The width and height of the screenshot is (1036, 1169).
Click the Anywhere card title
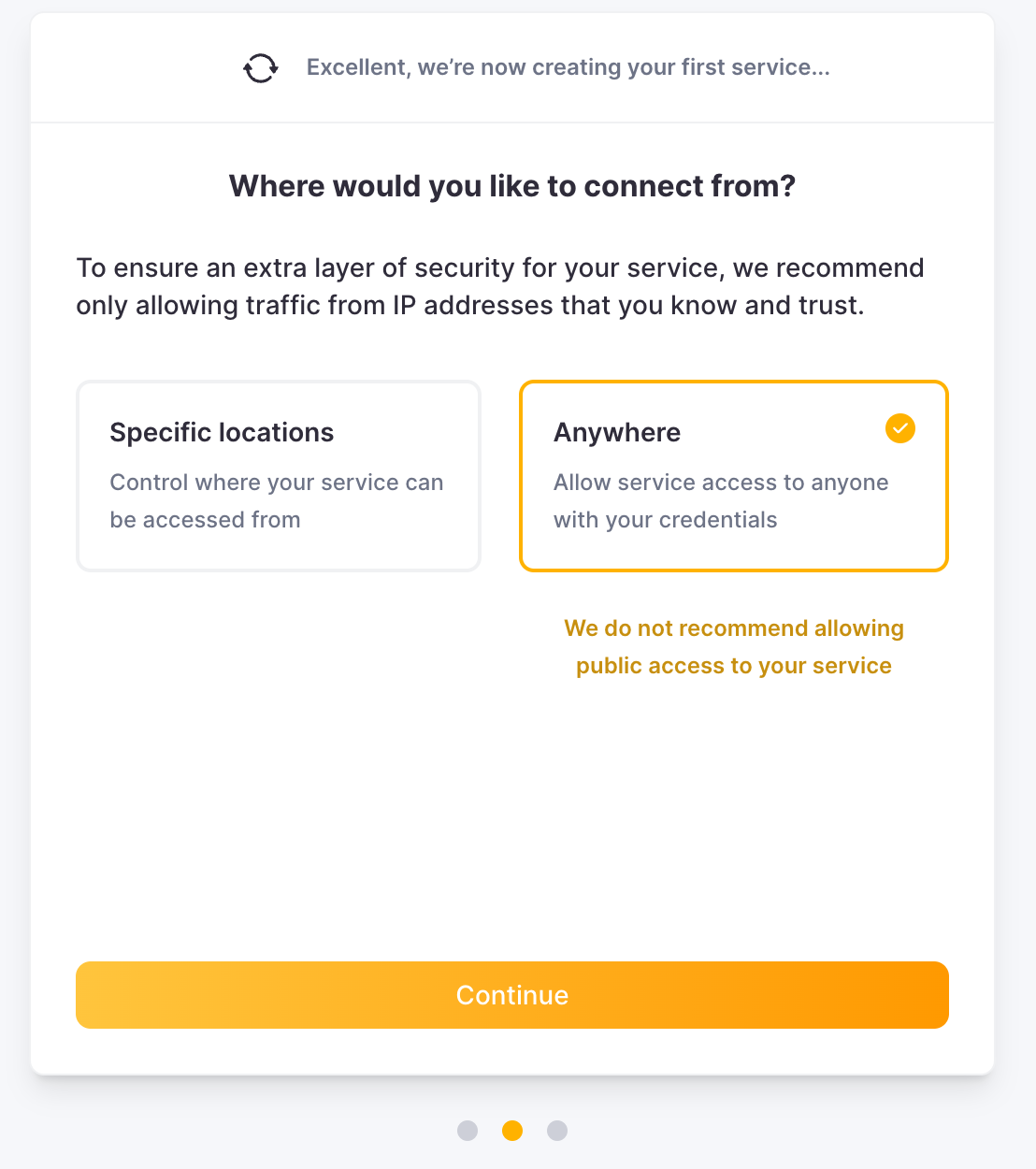click(x=616, y=432)
